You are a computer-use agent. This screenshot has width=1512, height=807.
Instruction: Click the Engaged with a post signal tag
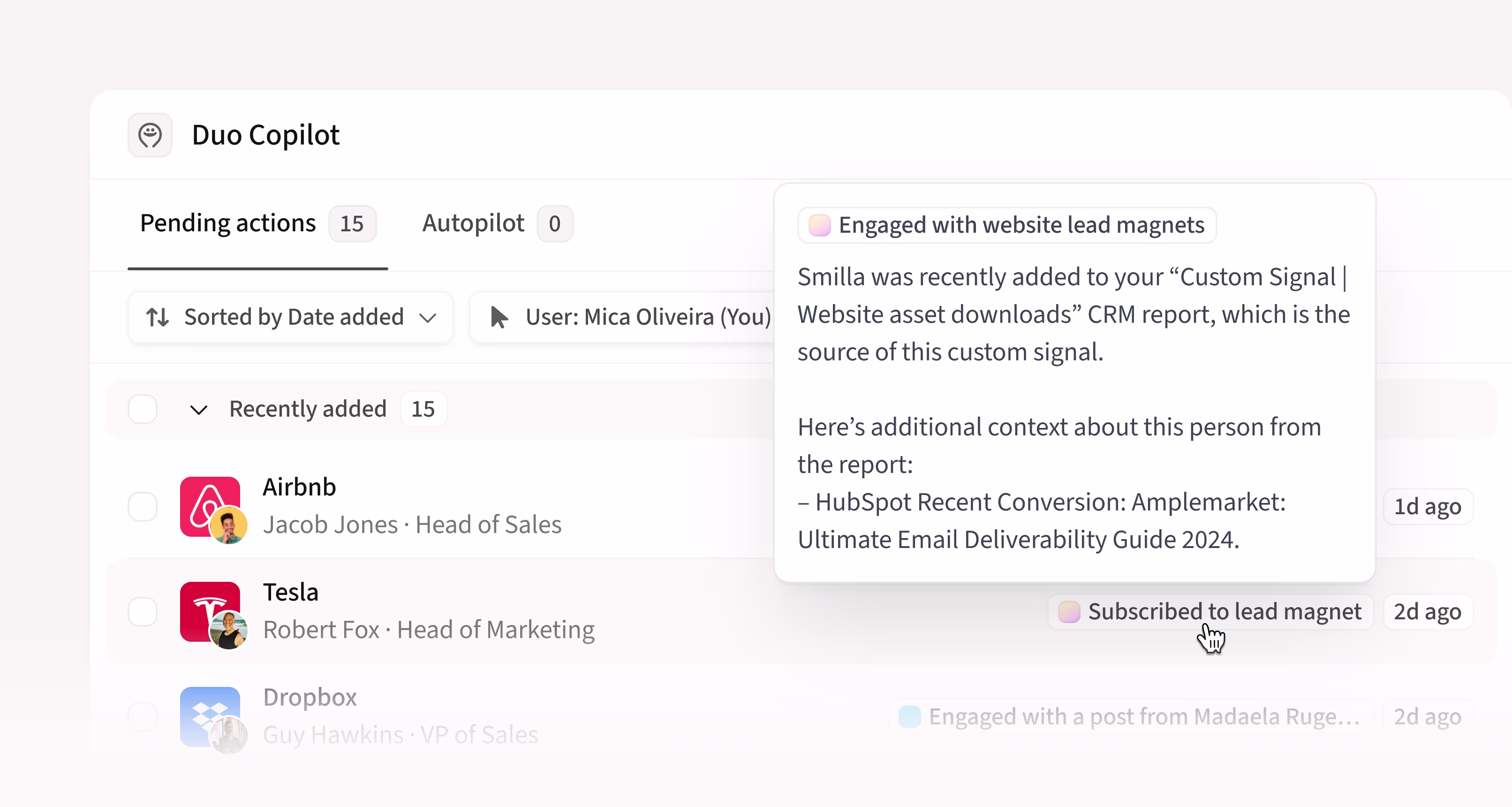coord(1130,716)
